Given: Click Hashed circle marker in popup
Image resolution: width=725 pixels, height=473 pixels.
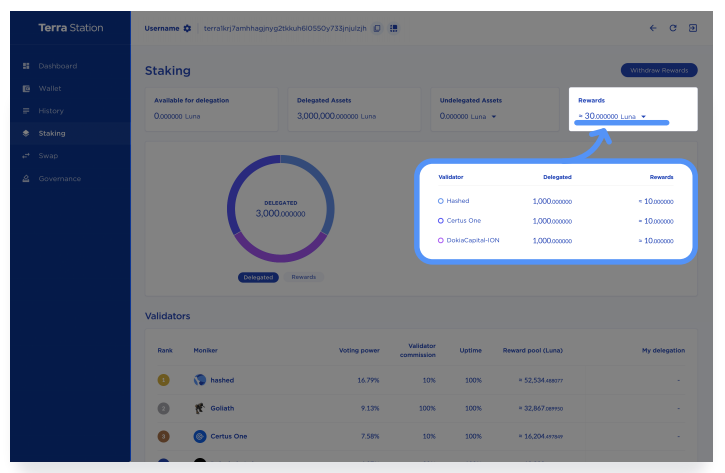Looking at the screenshot, I should pos(441,201).
